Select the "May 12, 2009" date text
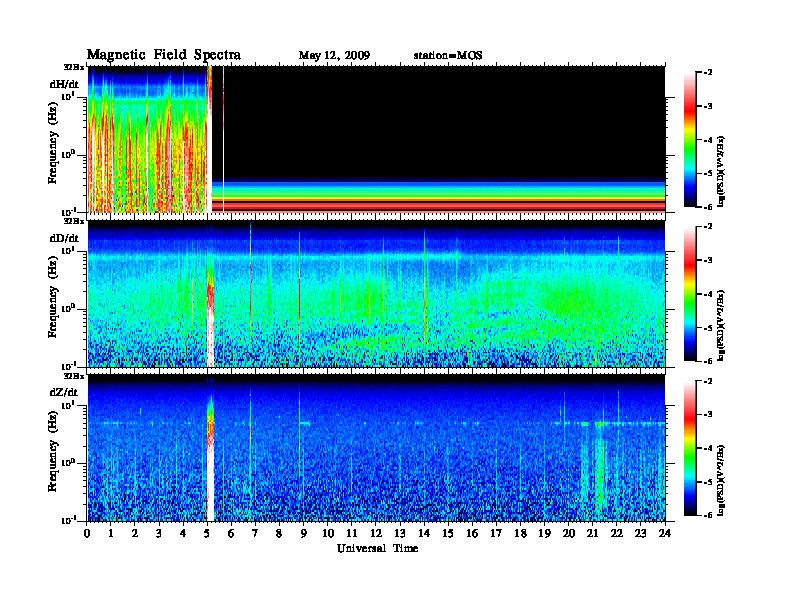 coord(334,56)
